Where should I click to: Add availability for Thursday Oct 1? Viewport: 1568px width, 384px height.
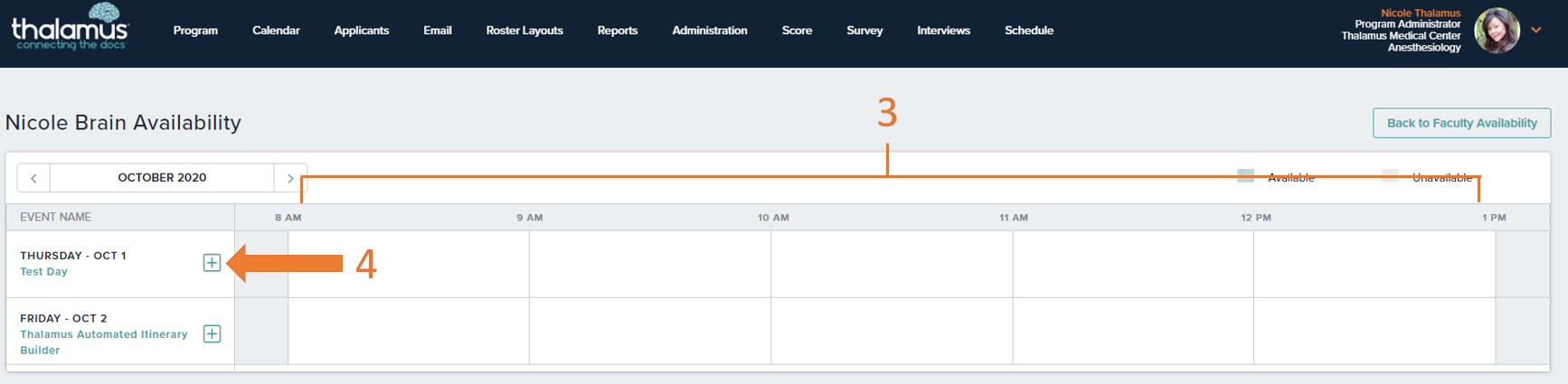212,263
